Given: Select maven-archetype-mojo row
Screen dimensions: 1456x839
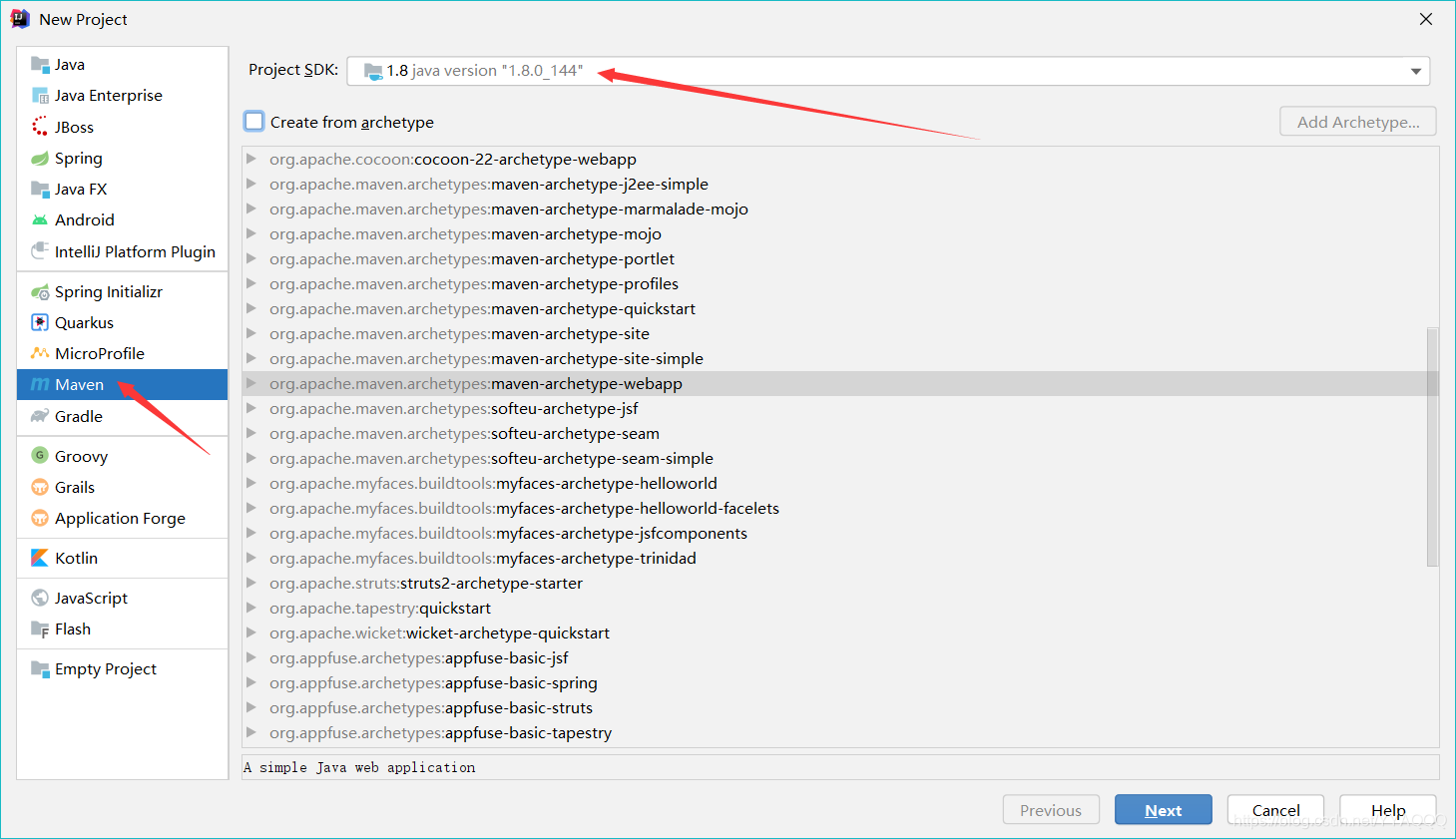Looking at the screenshot, I should coord(840,233).
